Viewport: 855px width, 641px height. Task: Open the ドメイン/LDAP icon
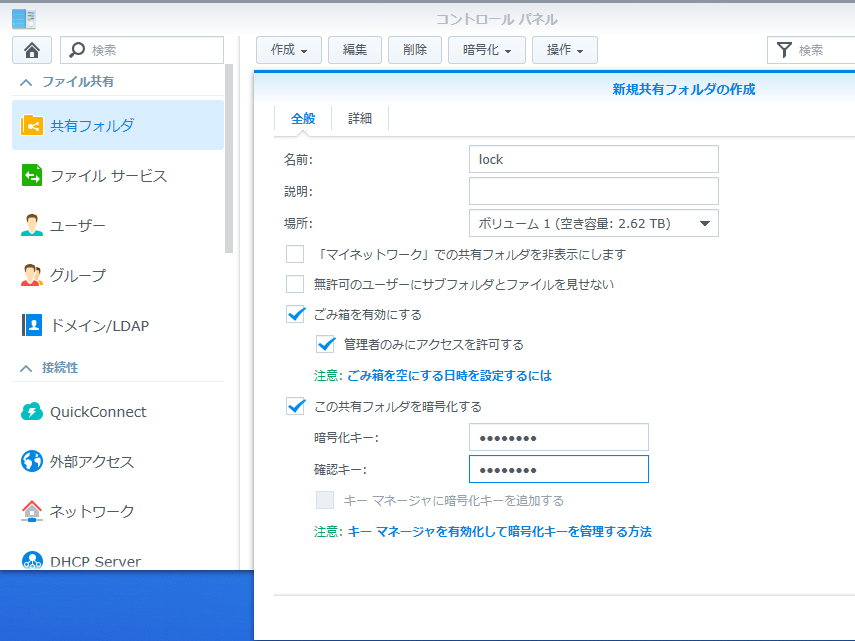pyautogui.click(x=32, y=325)
